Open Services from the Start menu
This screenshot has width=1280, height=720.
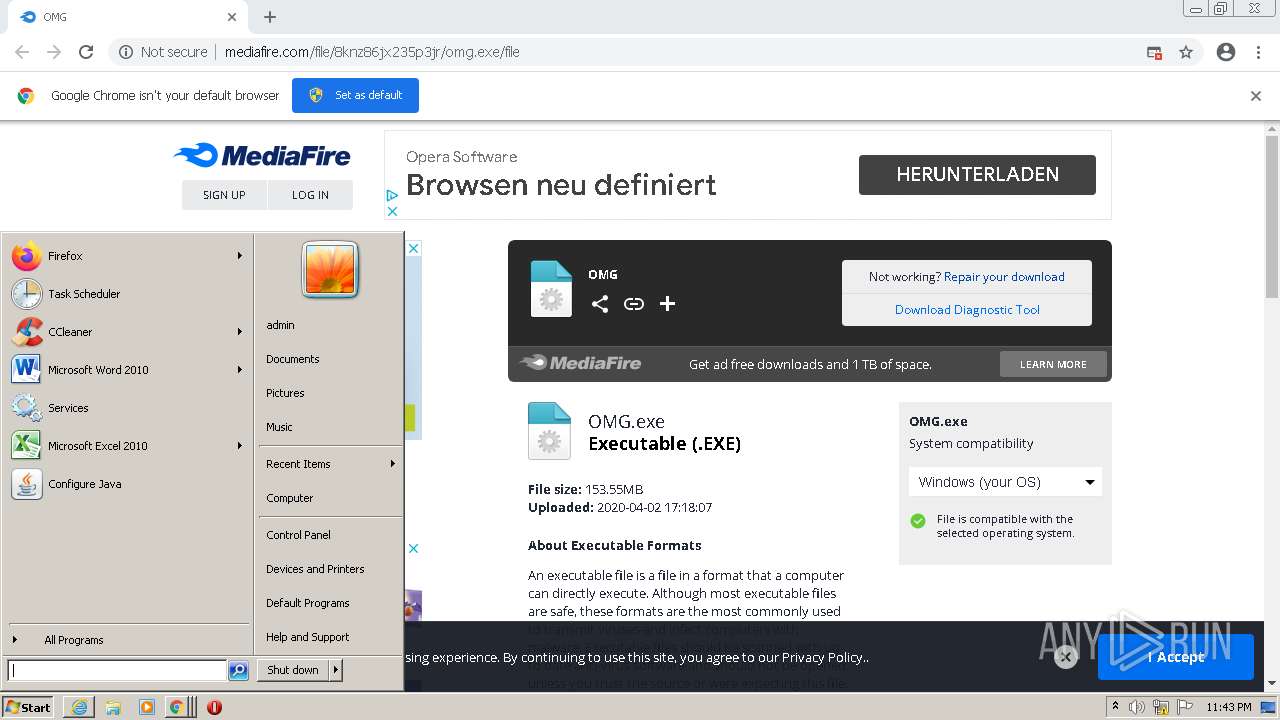127,408
